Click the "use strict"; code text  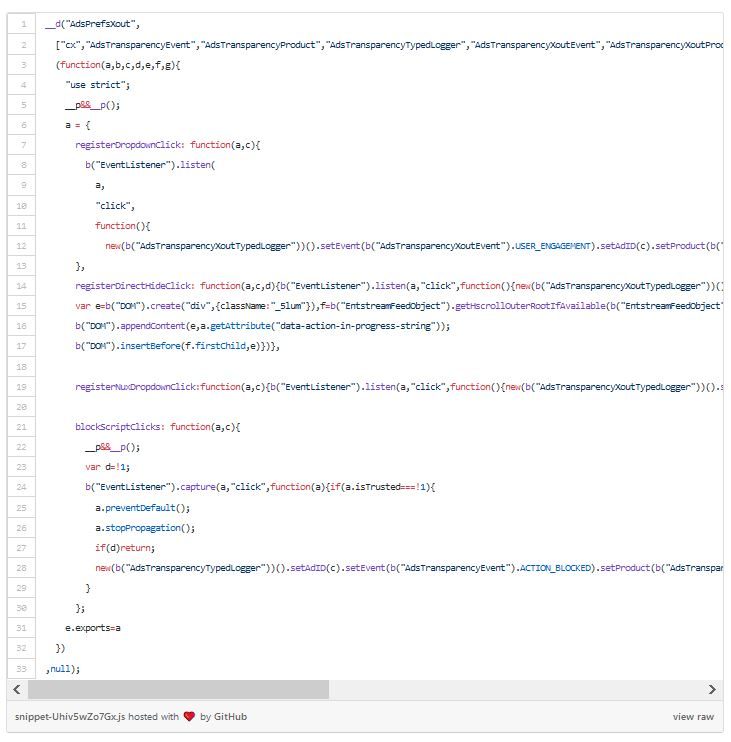[x=97, y=85]
